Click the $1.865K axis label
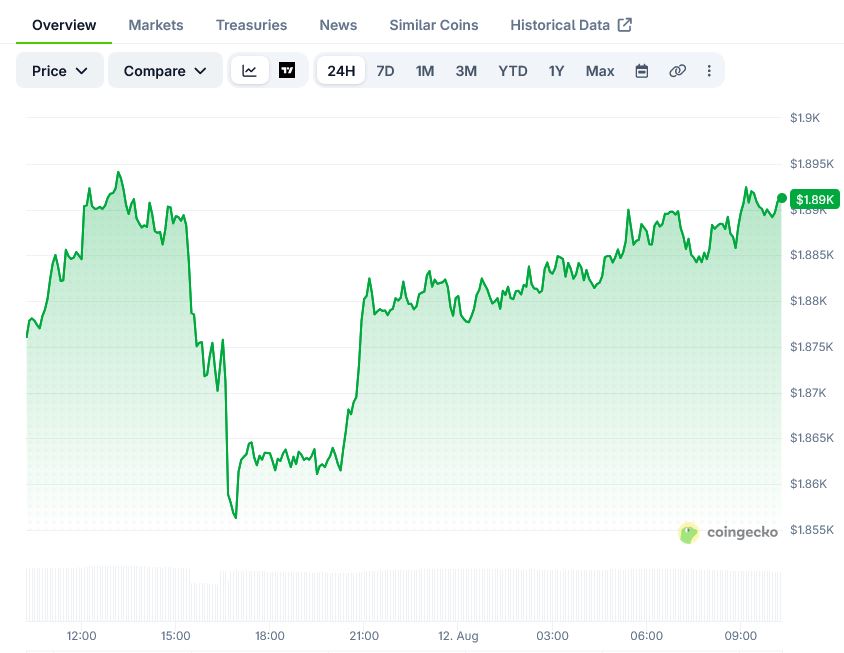844x653 pixels. click(812, 438)
